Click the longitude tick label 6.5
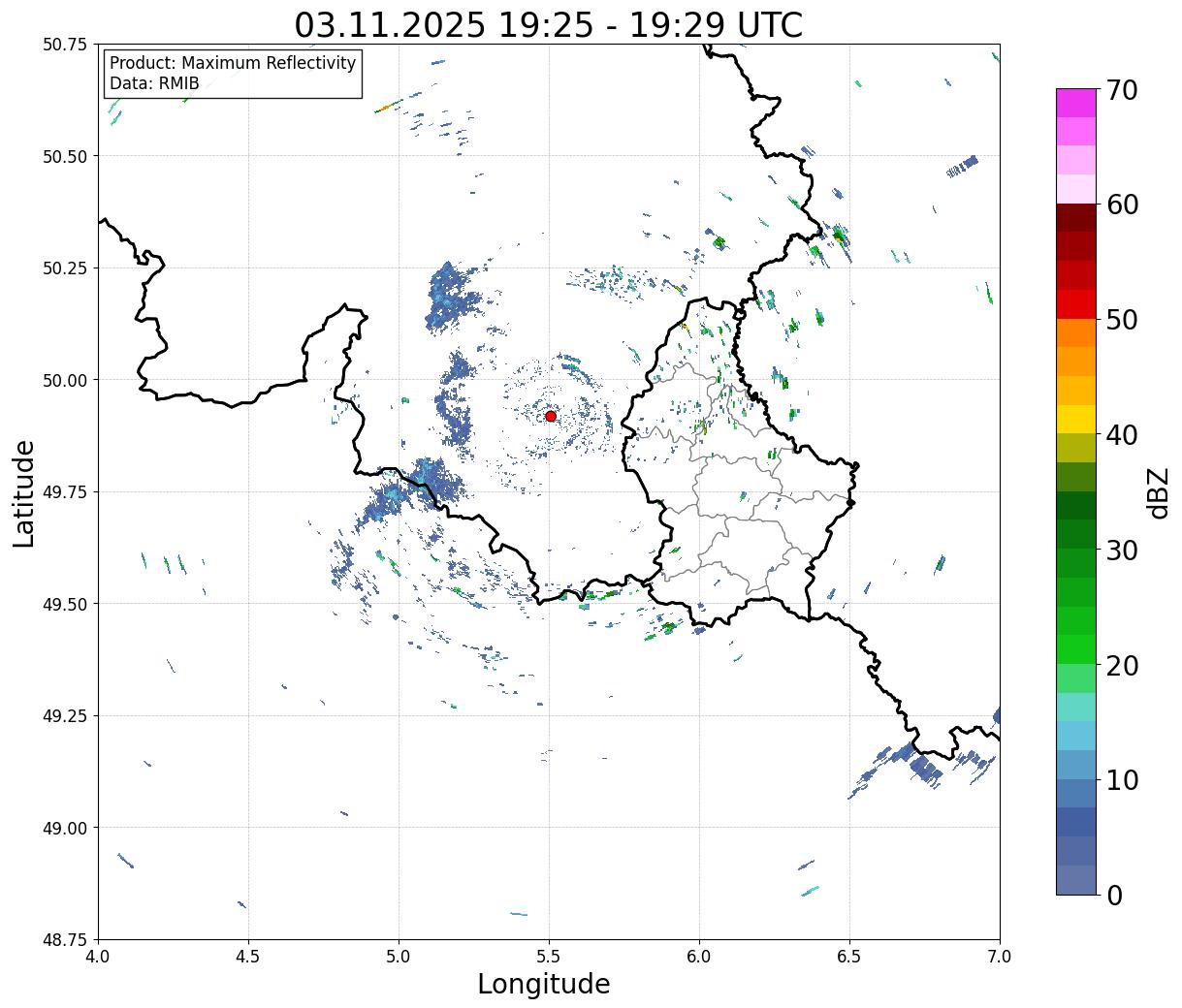Screen dimensions: 1182x1008 849,957
